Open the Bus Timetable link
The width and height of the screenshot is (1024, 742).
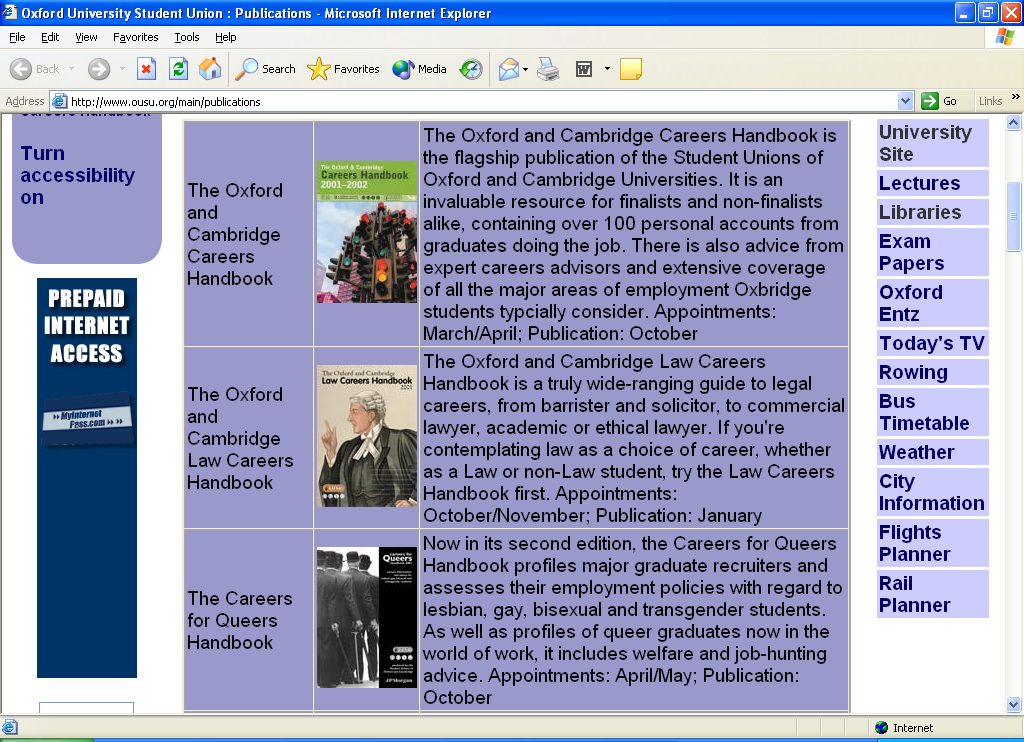(x=932, y=412)
